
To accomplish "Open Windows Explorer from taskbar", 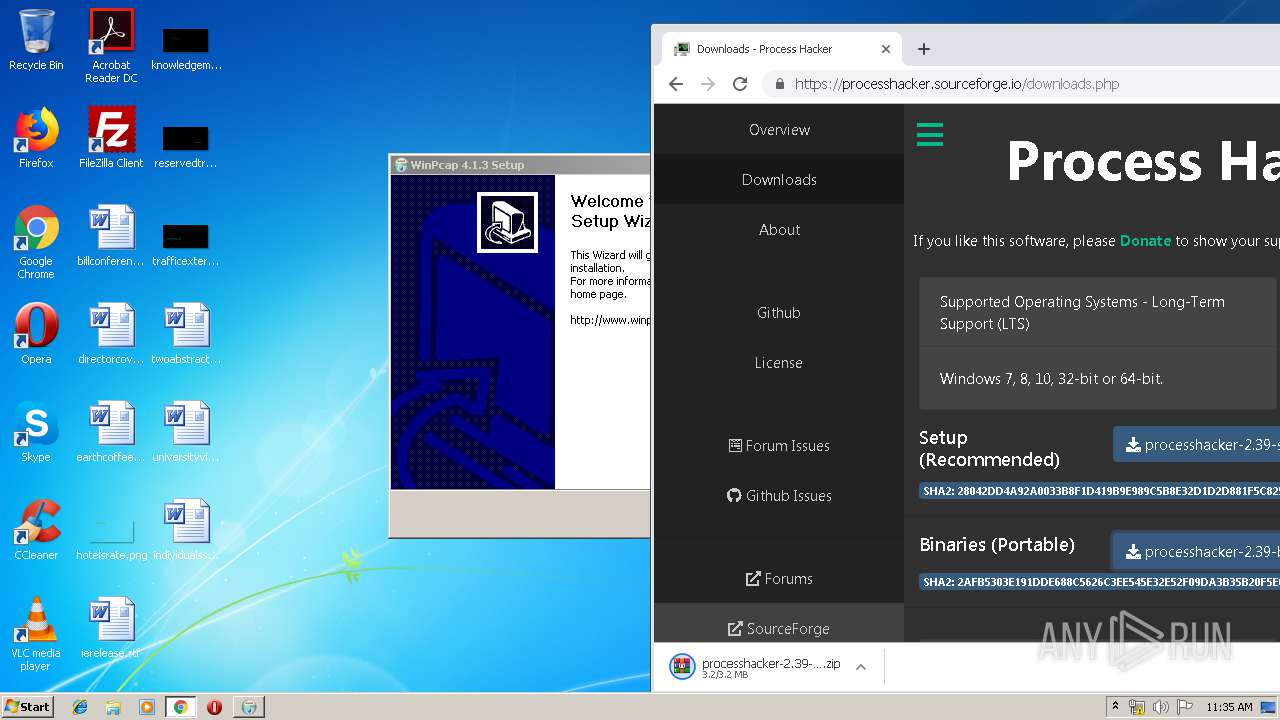I will [113, 707].
